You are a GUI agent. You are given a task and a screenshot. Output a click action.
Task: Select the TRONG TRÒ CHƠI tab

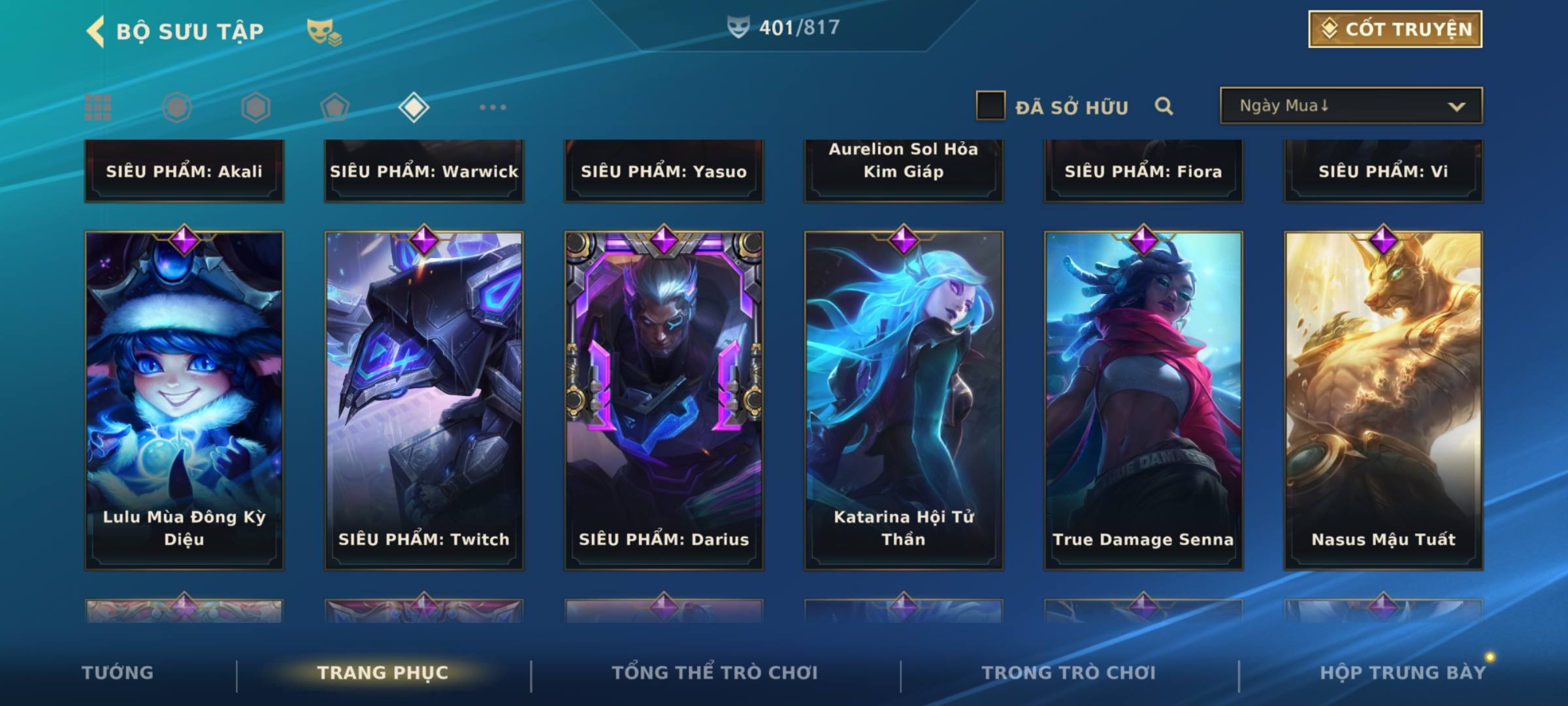1069,673
